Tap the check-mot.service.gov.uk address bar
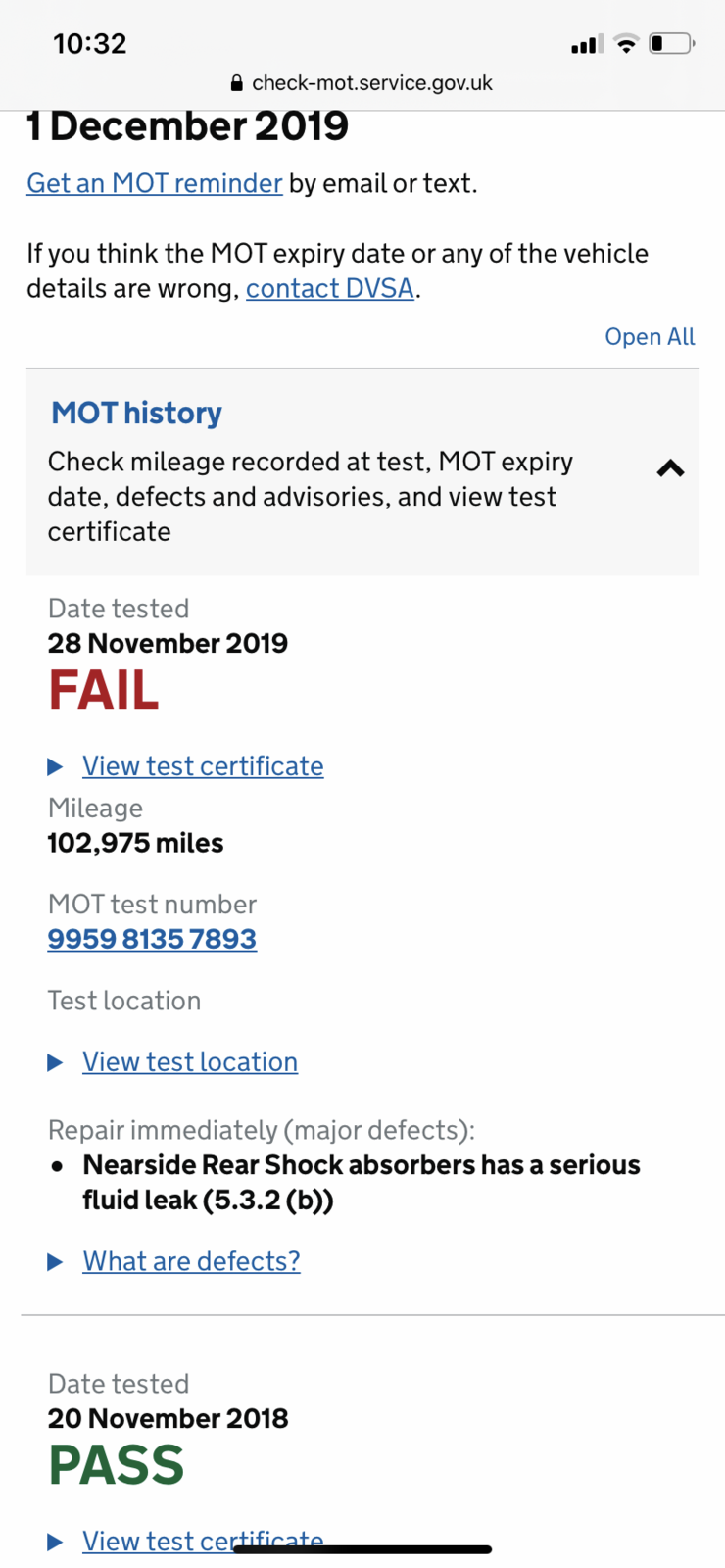This screenshot has width=725, height=1568. point(362,83)
